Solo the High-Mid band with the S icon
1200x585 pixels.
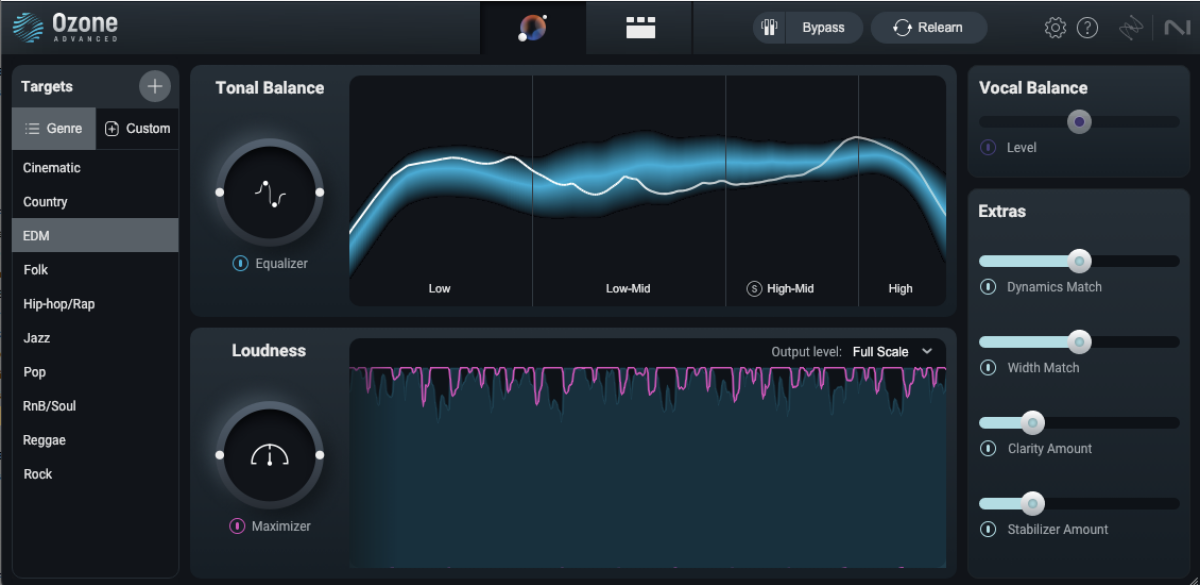coord(755,289)
